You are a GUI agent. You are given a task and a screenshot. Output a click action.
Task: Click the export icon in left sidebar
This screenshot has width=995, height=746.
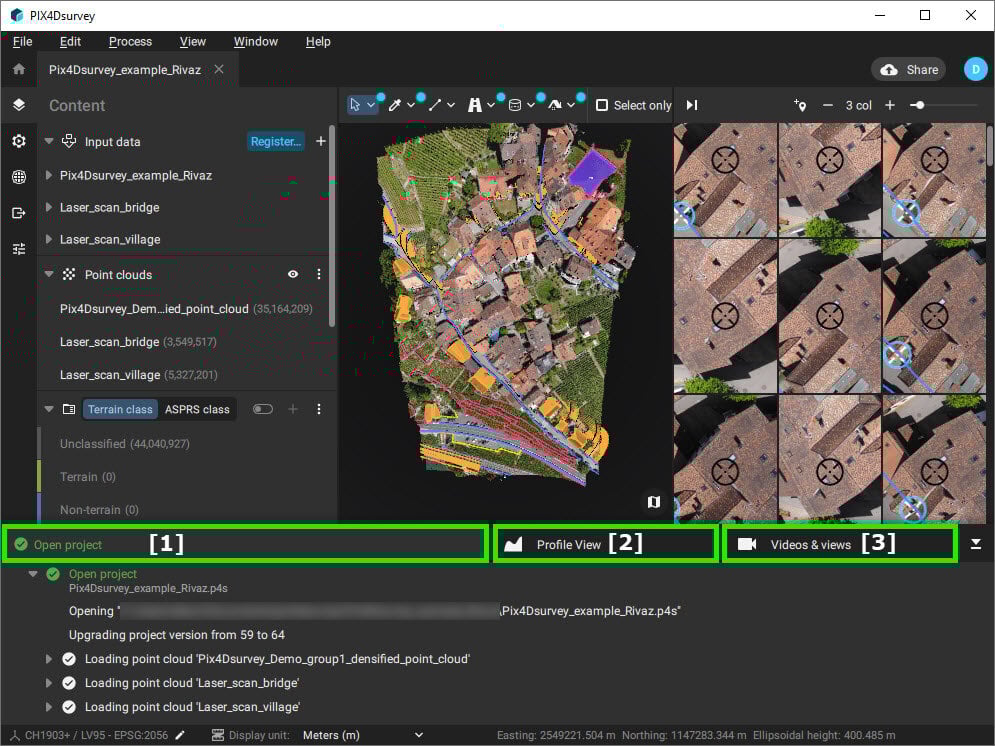18,213
